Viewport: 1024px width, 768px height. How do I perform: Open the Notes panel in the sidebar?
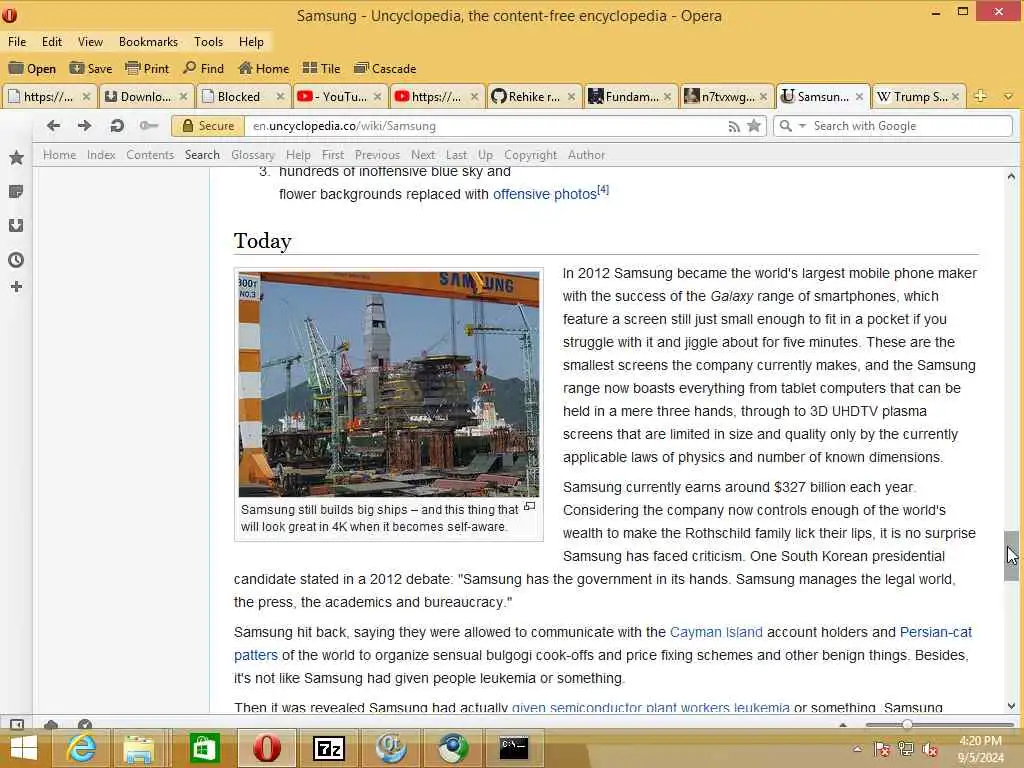16,191
